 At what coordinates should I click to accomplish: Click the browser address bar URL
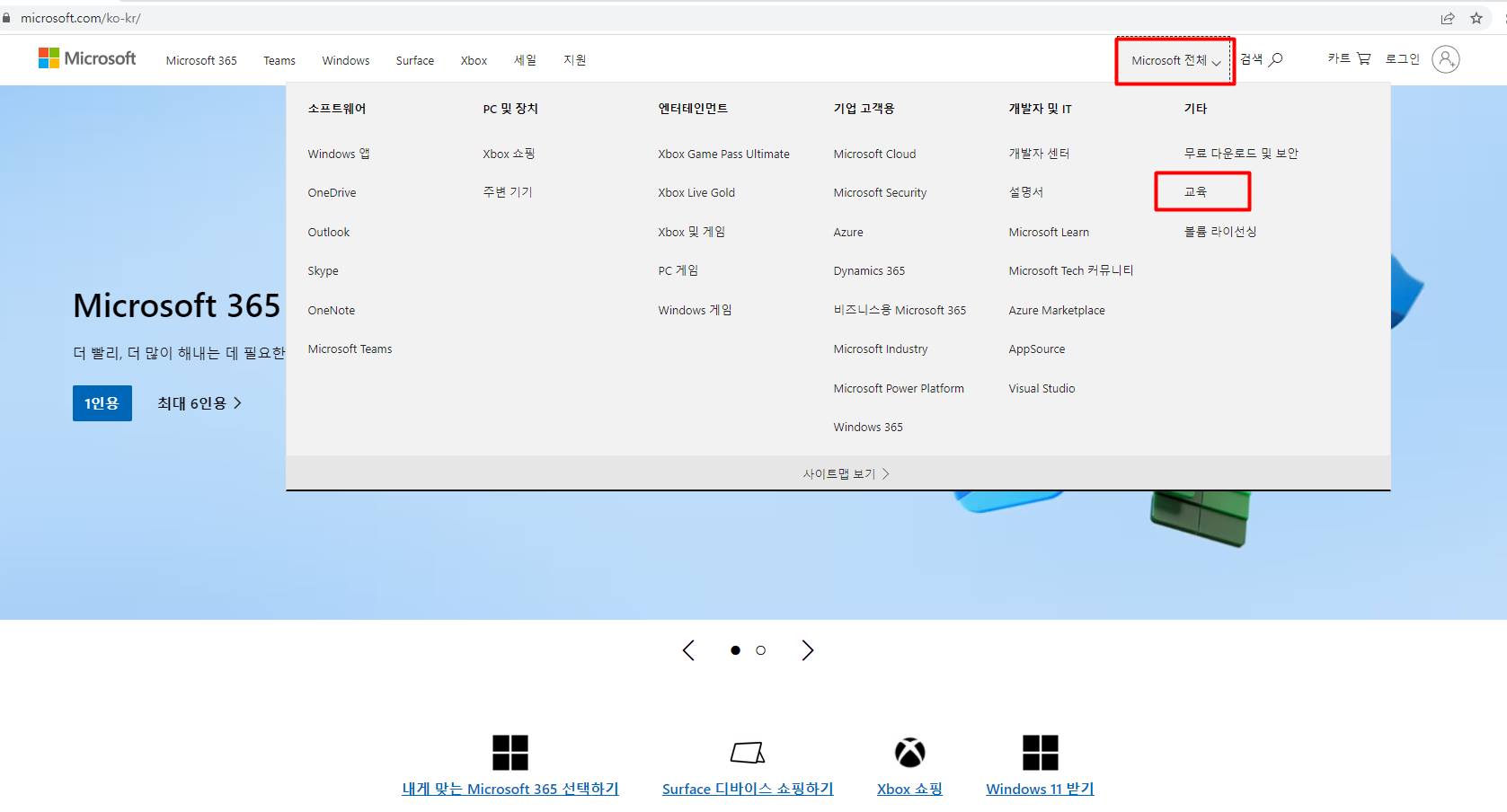tap(81, 18)
